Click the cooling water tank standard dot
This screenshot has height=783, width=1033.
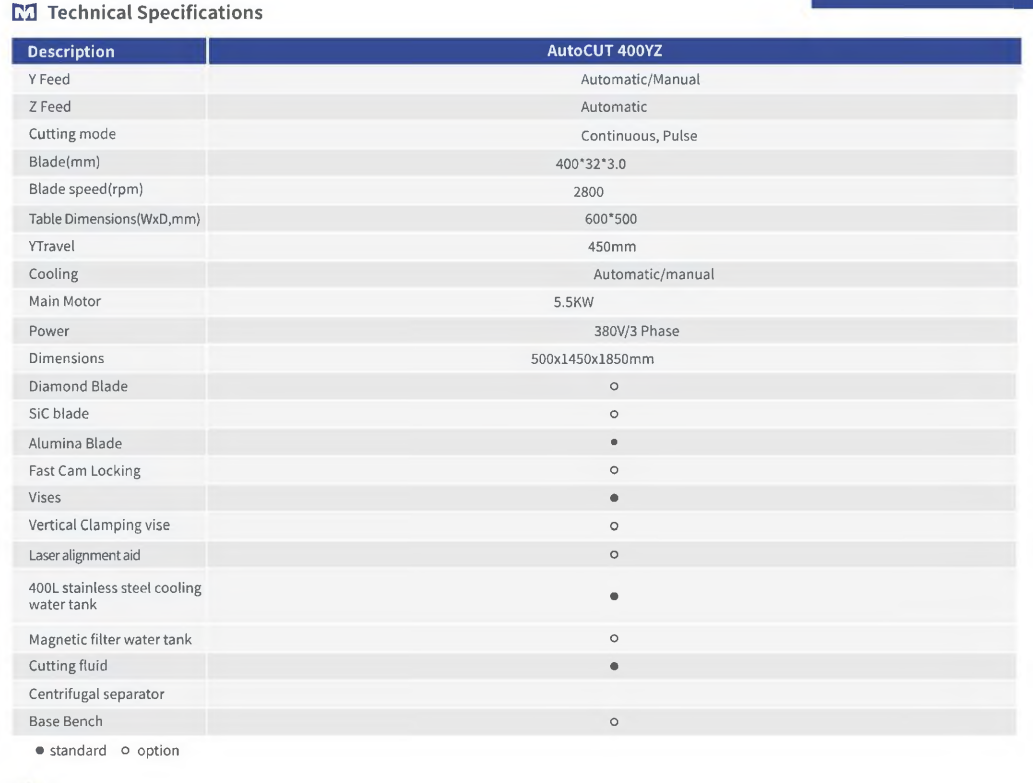[614, 596]
